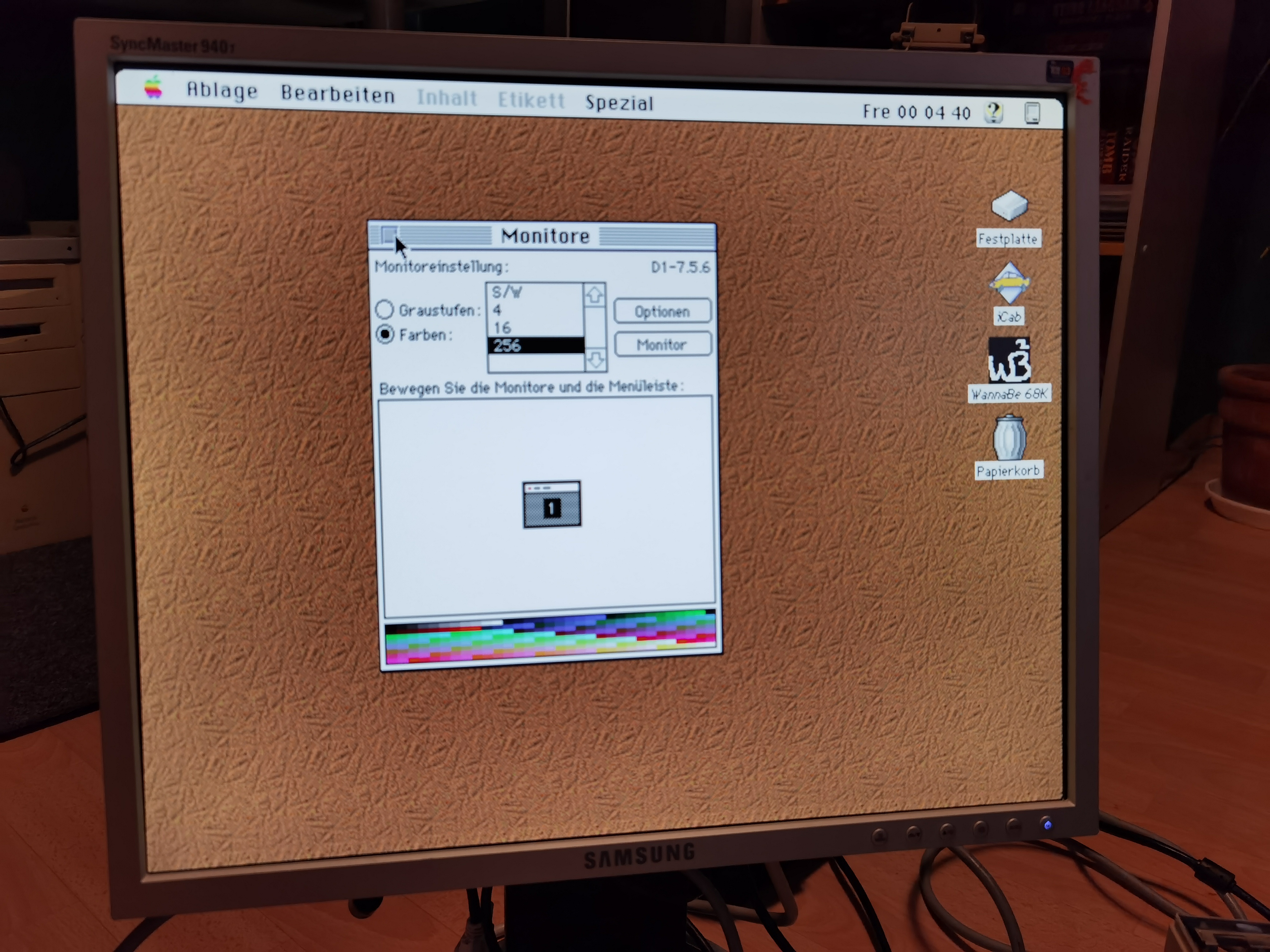Open the Spezial menu

(619, 103)
